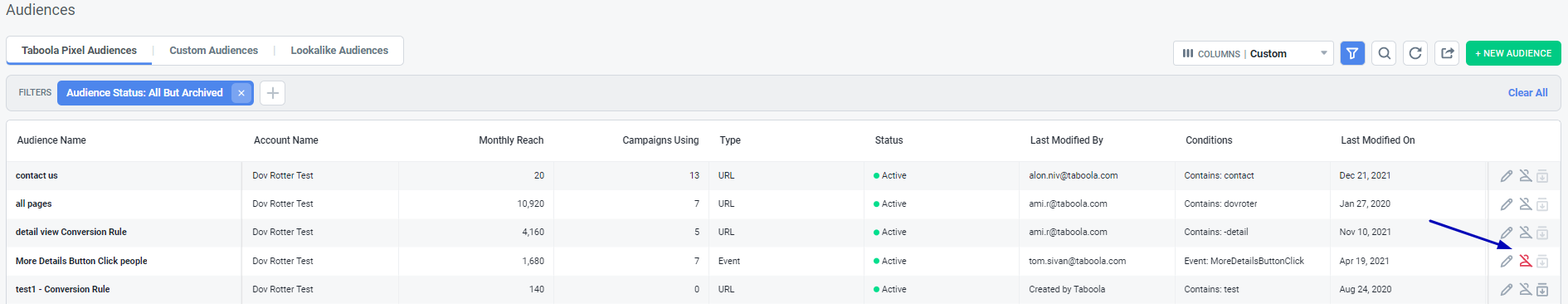1568x304 pixels.
Task: Remove Audience Status filter chip
Action: click(241, 93)
